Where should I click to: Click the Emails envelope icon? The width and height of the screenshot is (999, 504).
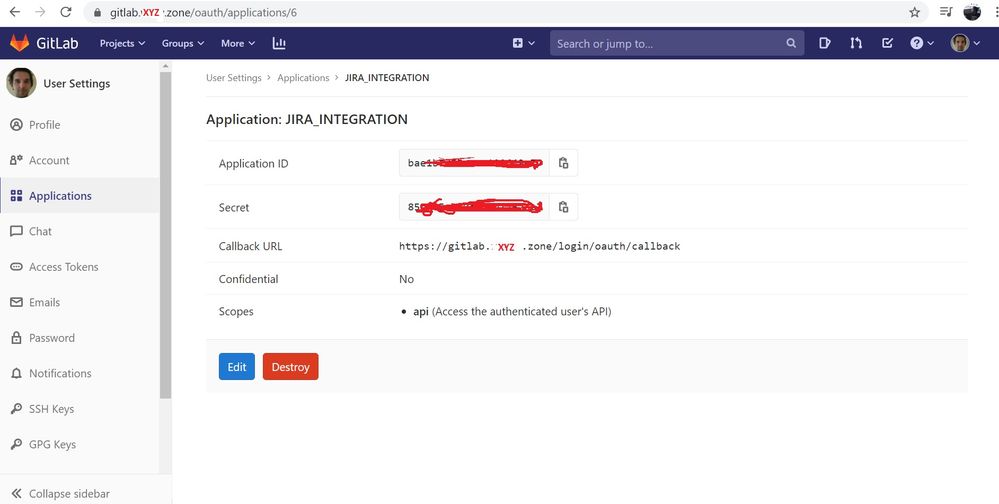tap(17, 303)
